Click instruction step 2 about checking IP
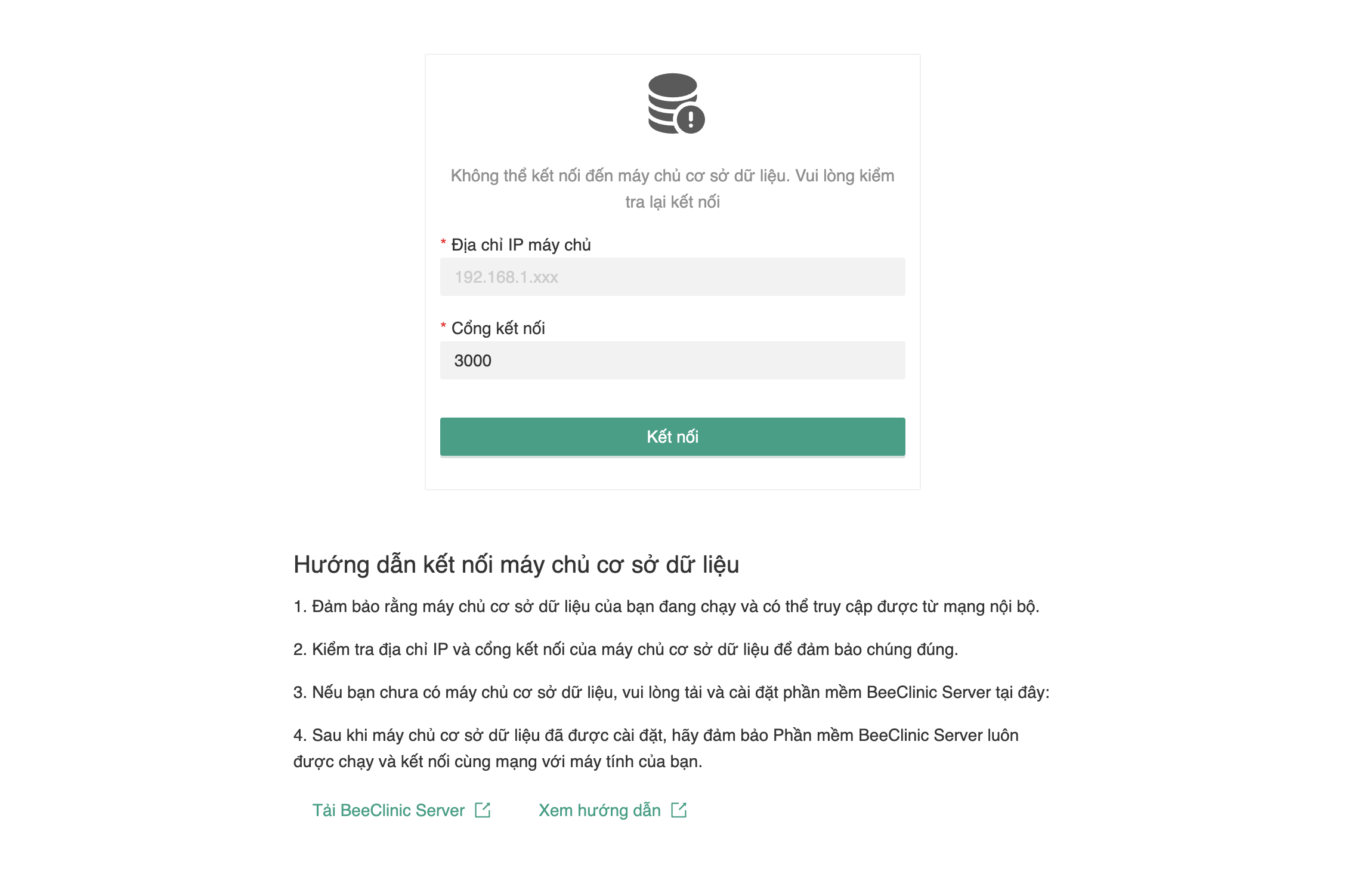The height and width of the screenshot is (896, 1348). [x=625, y=650]
